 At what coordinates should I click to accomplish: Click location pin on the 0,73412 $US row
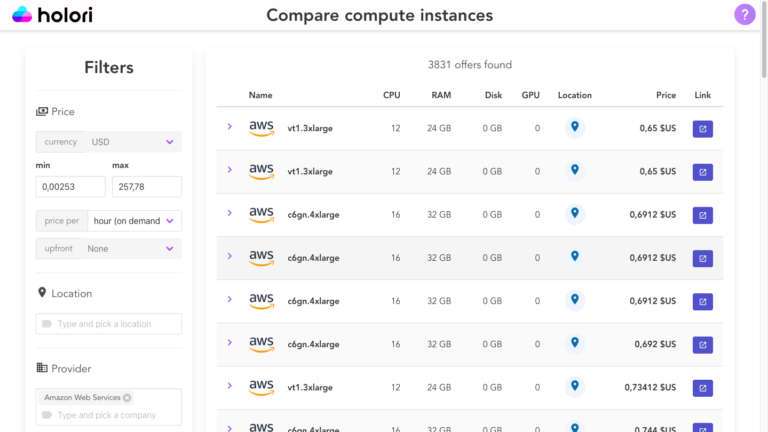574,386
